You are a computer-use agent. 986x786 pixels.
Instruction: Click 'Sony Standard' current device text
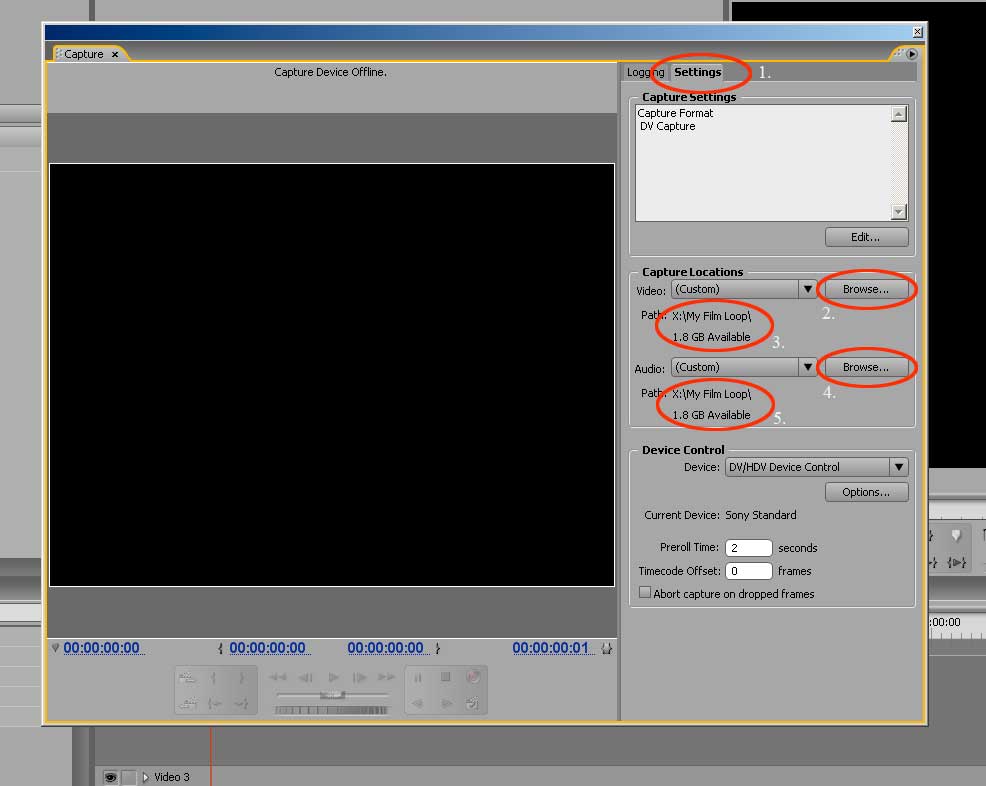pyautogui.click(x=761, y=515)
